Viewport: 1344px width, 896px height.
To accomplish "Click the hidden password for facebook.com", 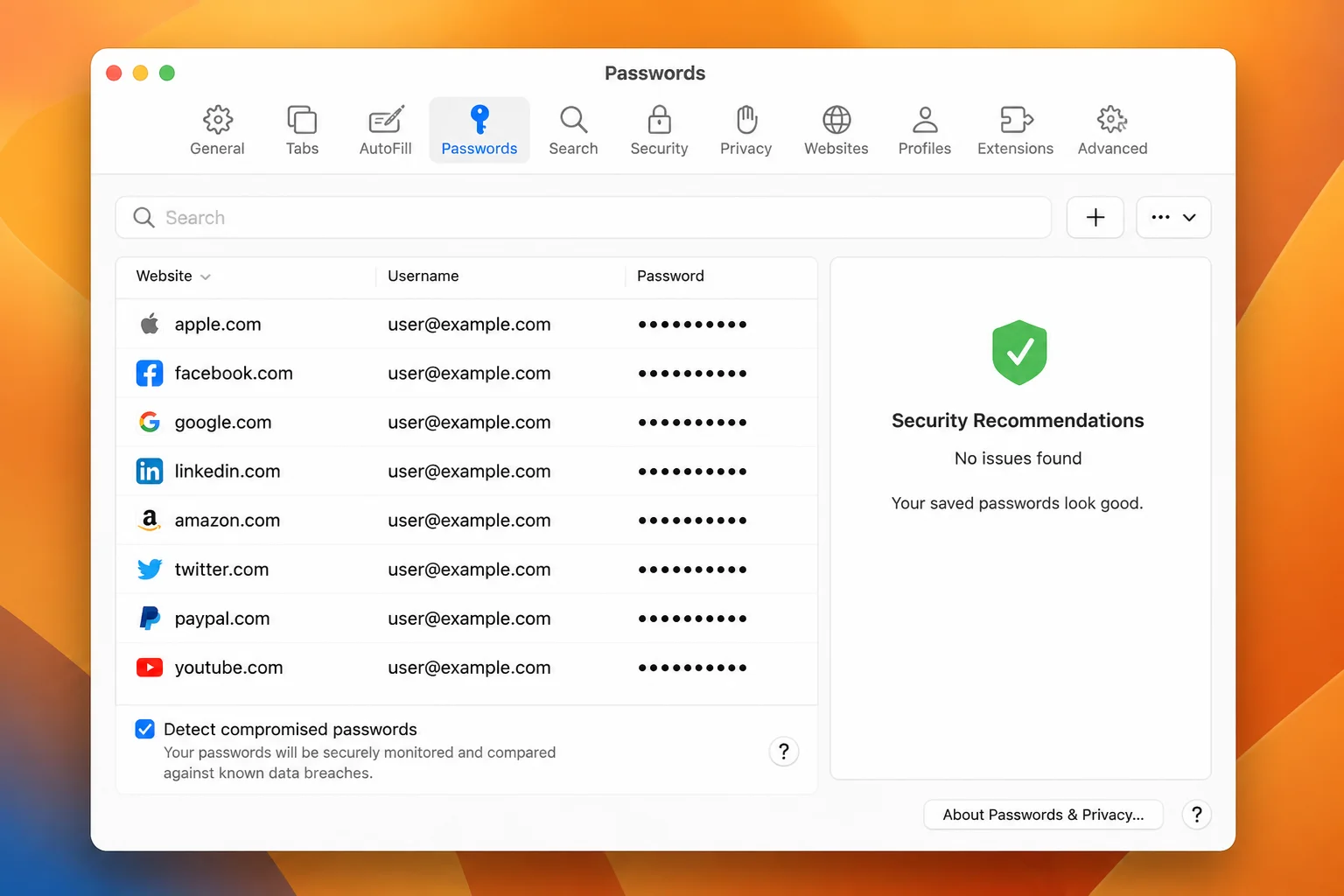I will tap(692, 374).
